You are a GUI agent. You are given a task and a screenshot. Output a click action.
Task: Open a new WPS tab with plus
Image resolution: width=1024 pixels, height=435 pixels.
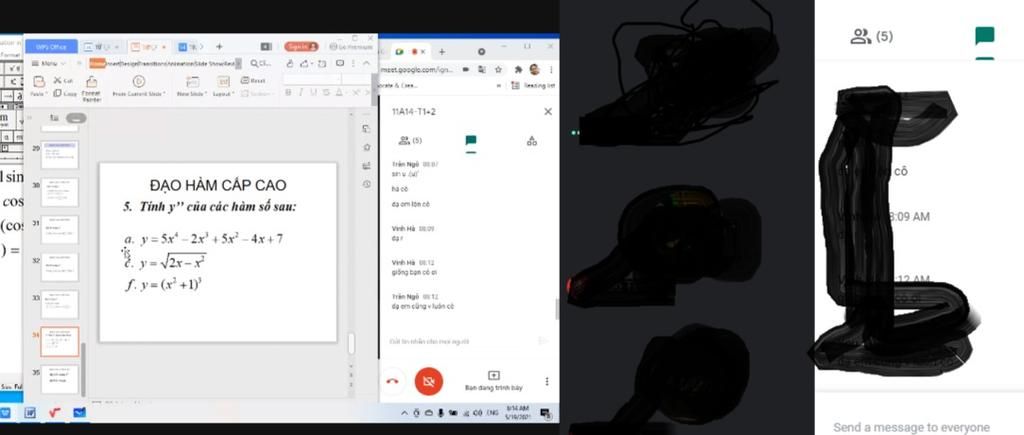(x=219, y=47)
